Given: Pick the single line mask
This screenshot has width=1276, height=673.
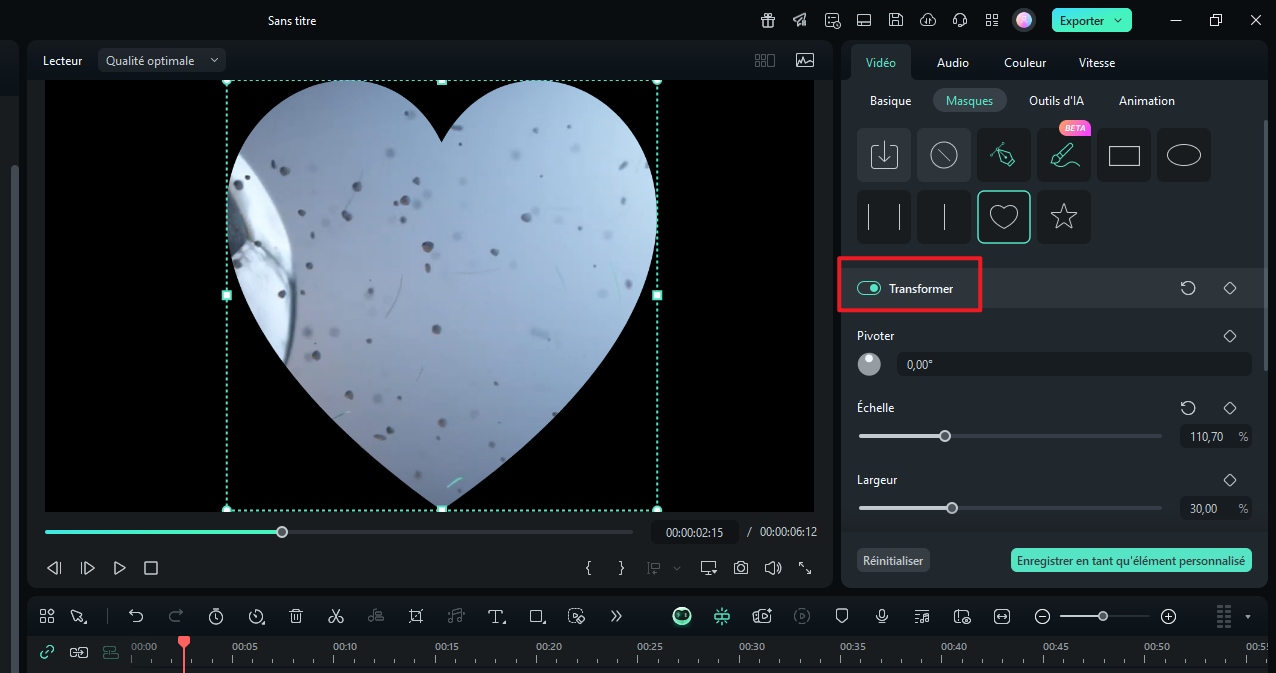Looking at the screenshot, I should tap(944, 217).
